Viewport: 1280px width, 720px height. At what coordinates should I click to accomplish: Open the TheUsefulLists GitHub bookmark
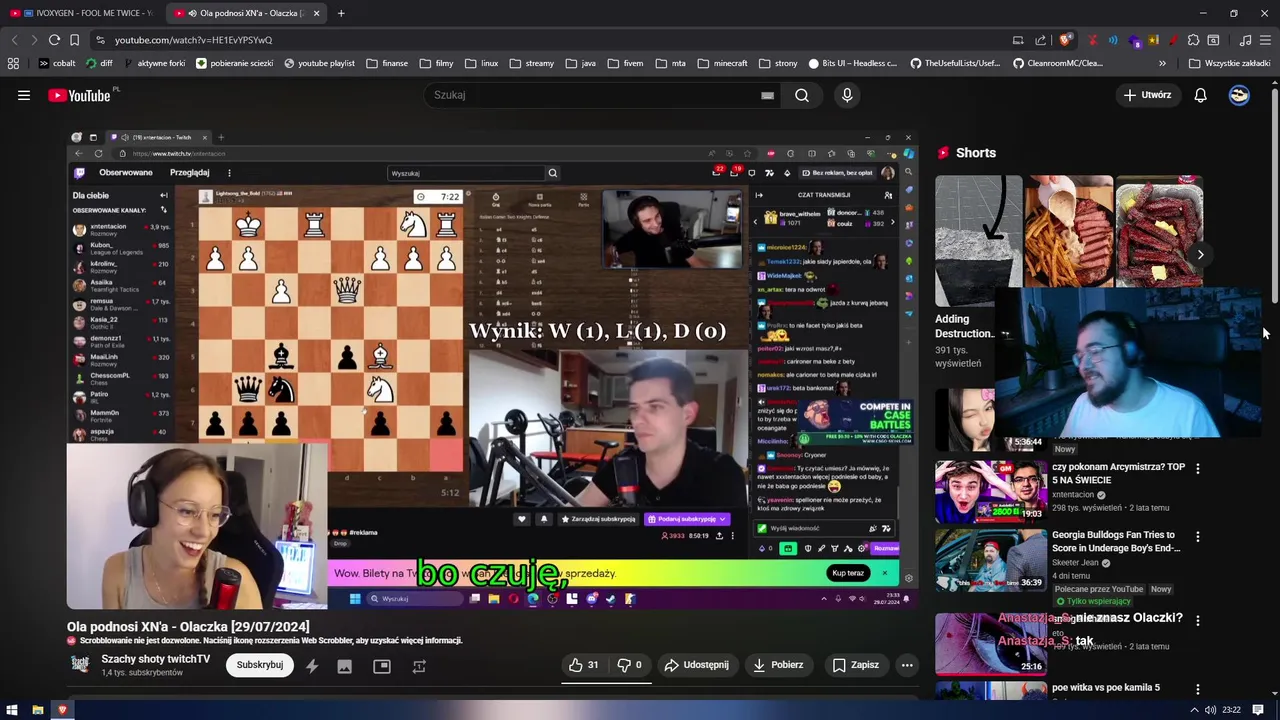tap(954, 63)
